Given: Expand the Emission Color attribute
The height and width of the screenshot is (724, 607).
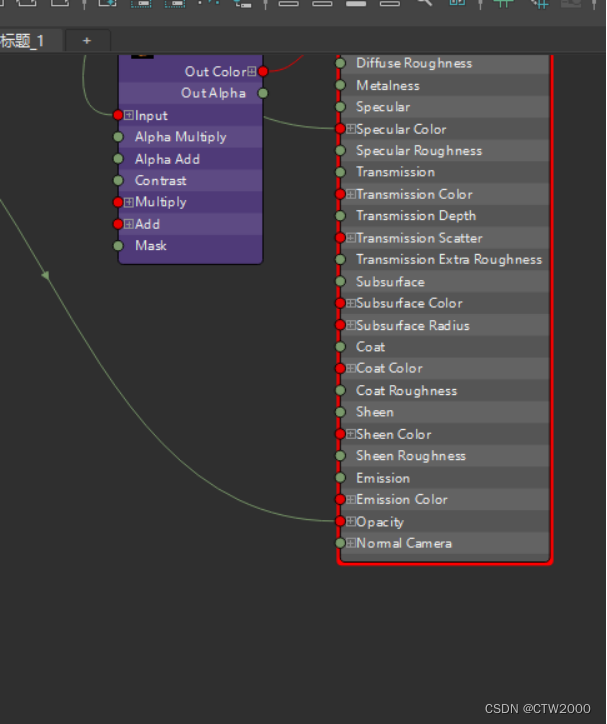Looking at the screenshot, I should 351,500.
